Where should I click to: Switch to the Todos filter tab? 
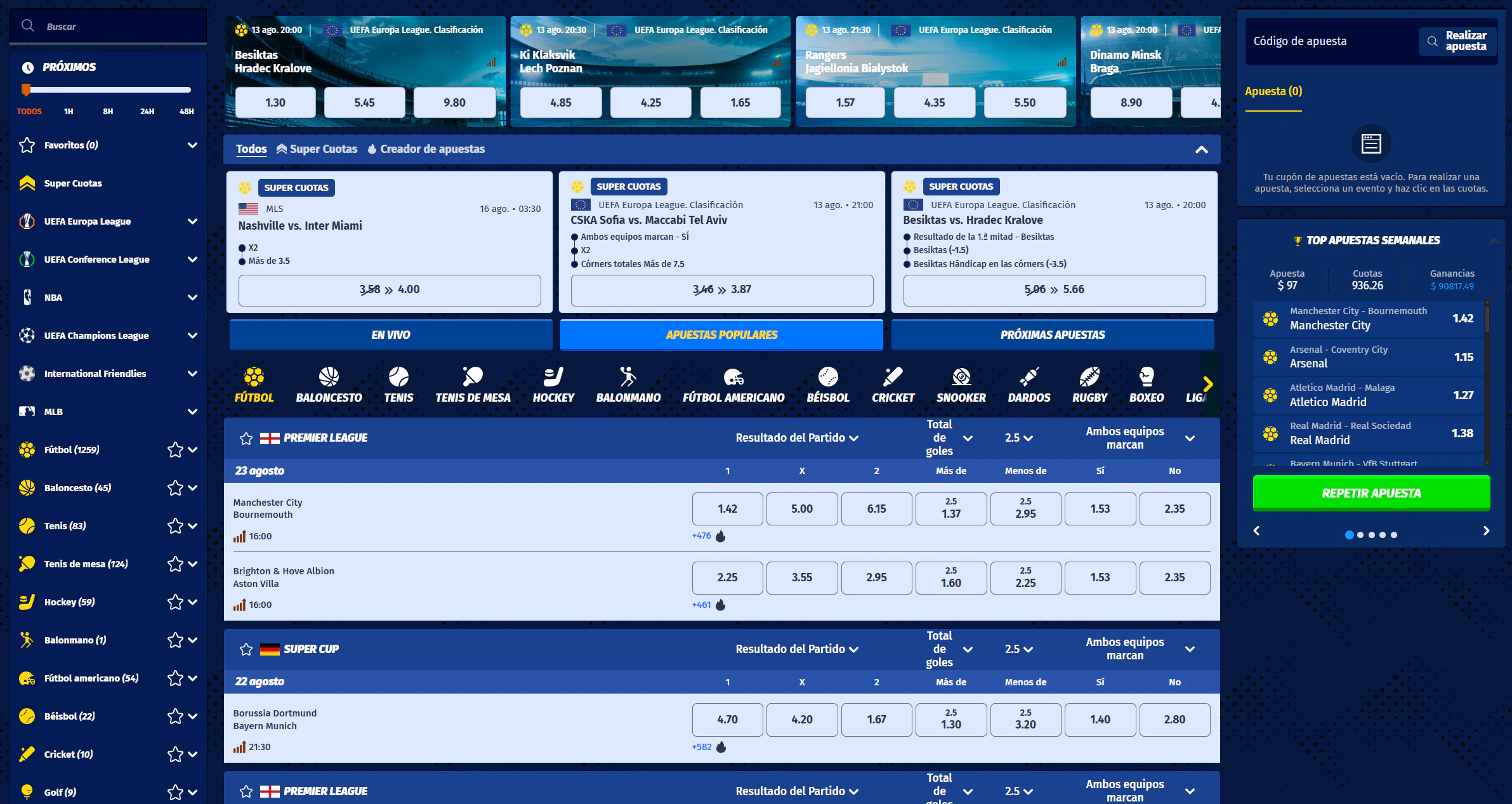tap(251, 149)
